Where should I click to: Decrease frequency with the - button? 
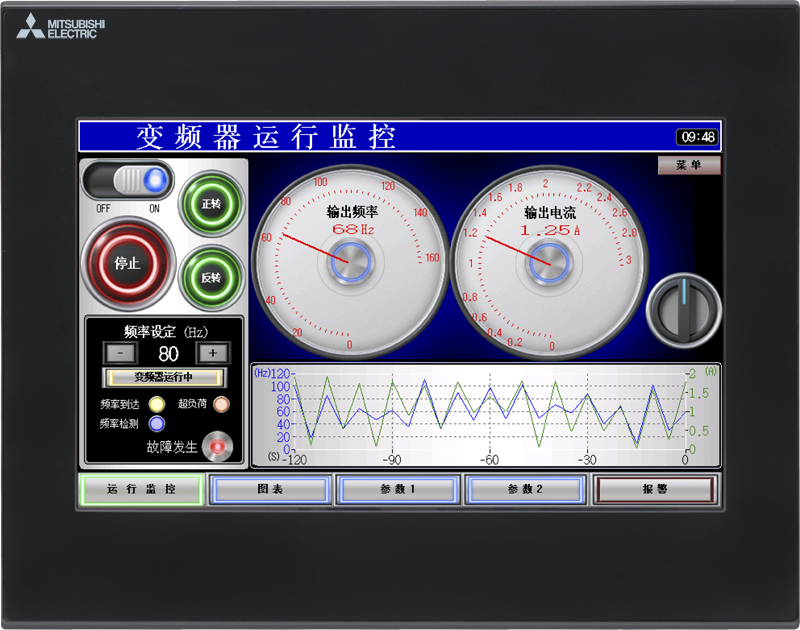click(121, 353)
